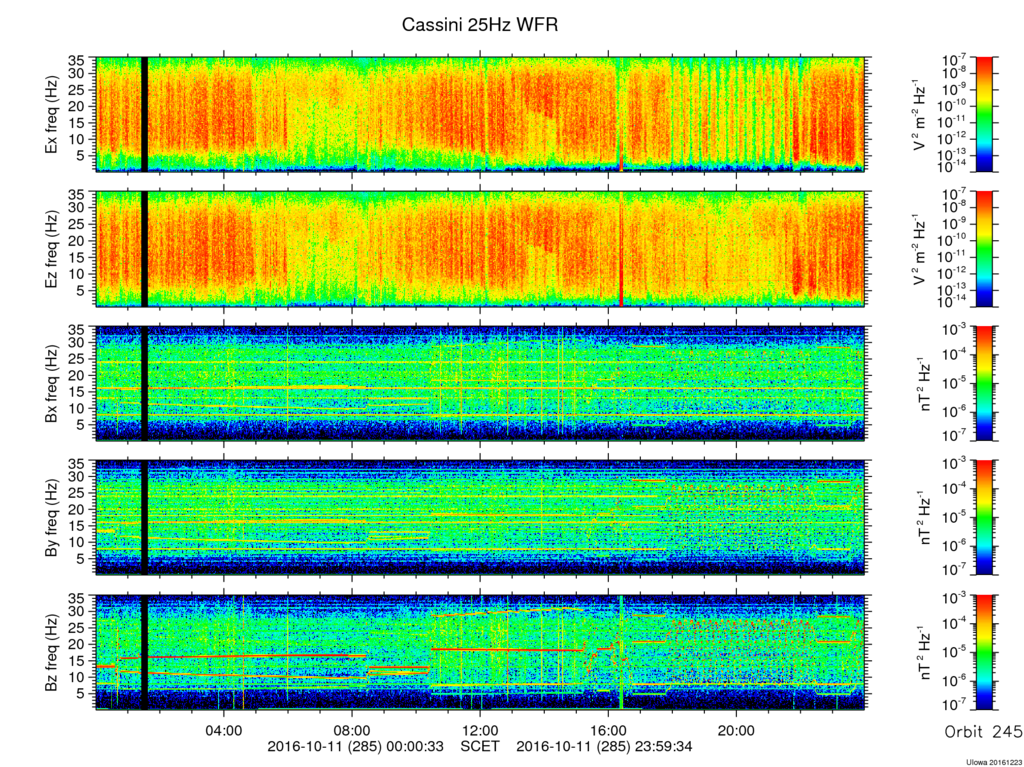Click the "20:00" time axis label
The width and height of the screenshot is (1024, 767).
736,731
